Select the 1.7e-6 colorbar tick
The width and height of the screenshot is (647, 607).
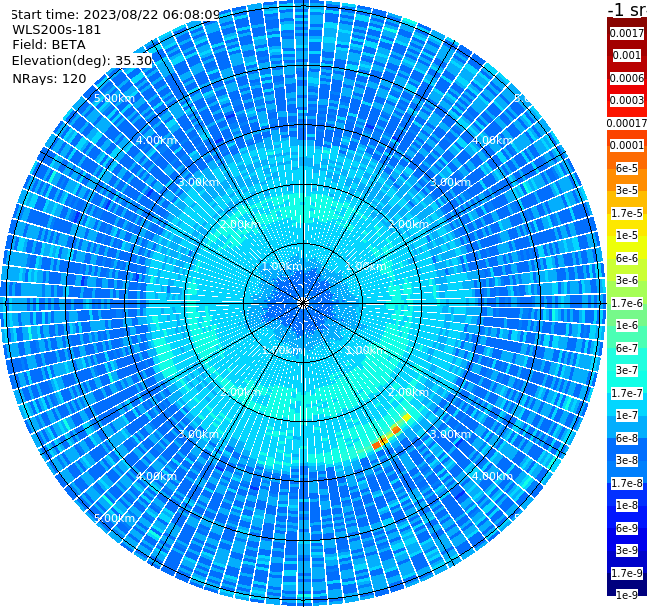[x=626, y=303]
